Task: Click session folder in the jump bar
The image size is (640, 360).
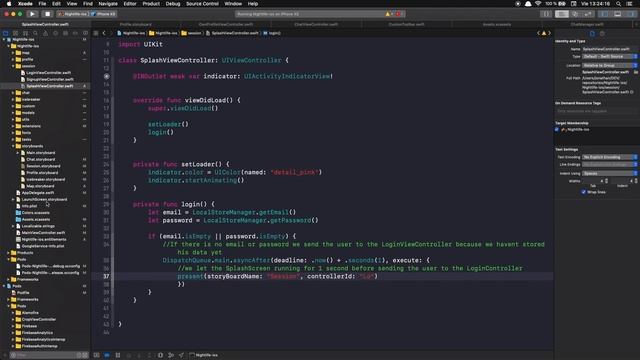Action: [x=191, y=33]
